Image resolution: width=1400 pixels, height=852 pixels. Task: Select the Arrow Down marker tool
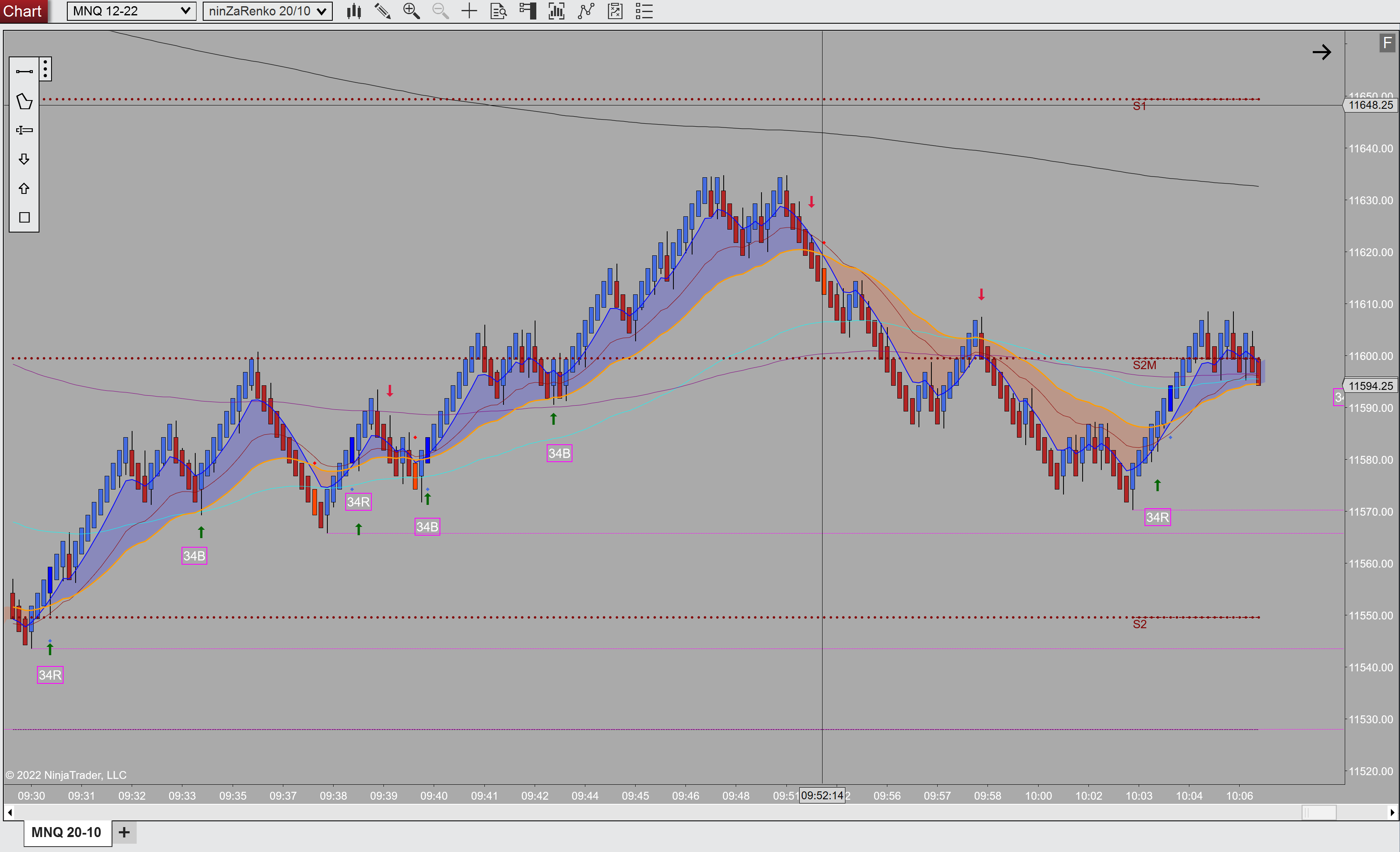coord(24,159)
